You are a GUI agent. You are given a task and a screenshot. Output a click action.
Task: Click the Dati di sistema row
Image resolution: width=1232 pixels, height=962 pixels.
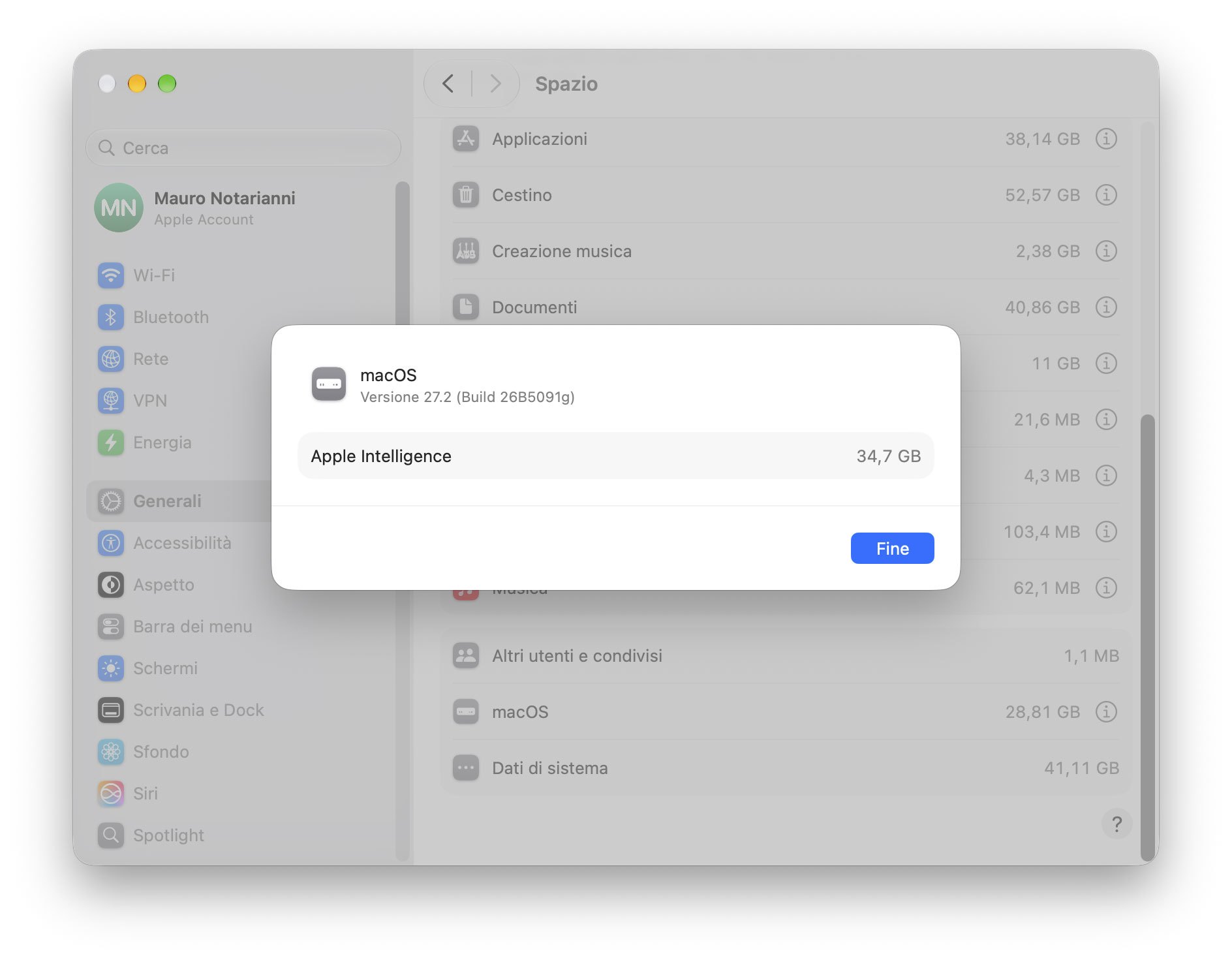coord(786,768)
